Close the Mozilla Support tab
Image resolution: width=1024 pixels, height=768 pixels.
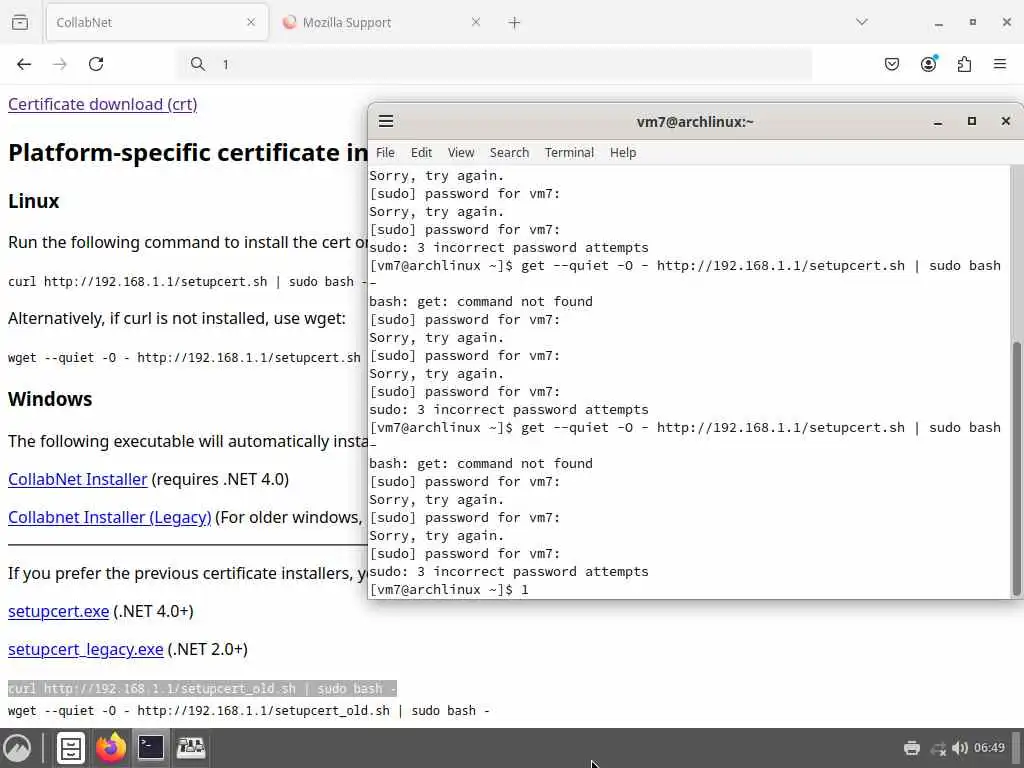[x=475, y=22]
